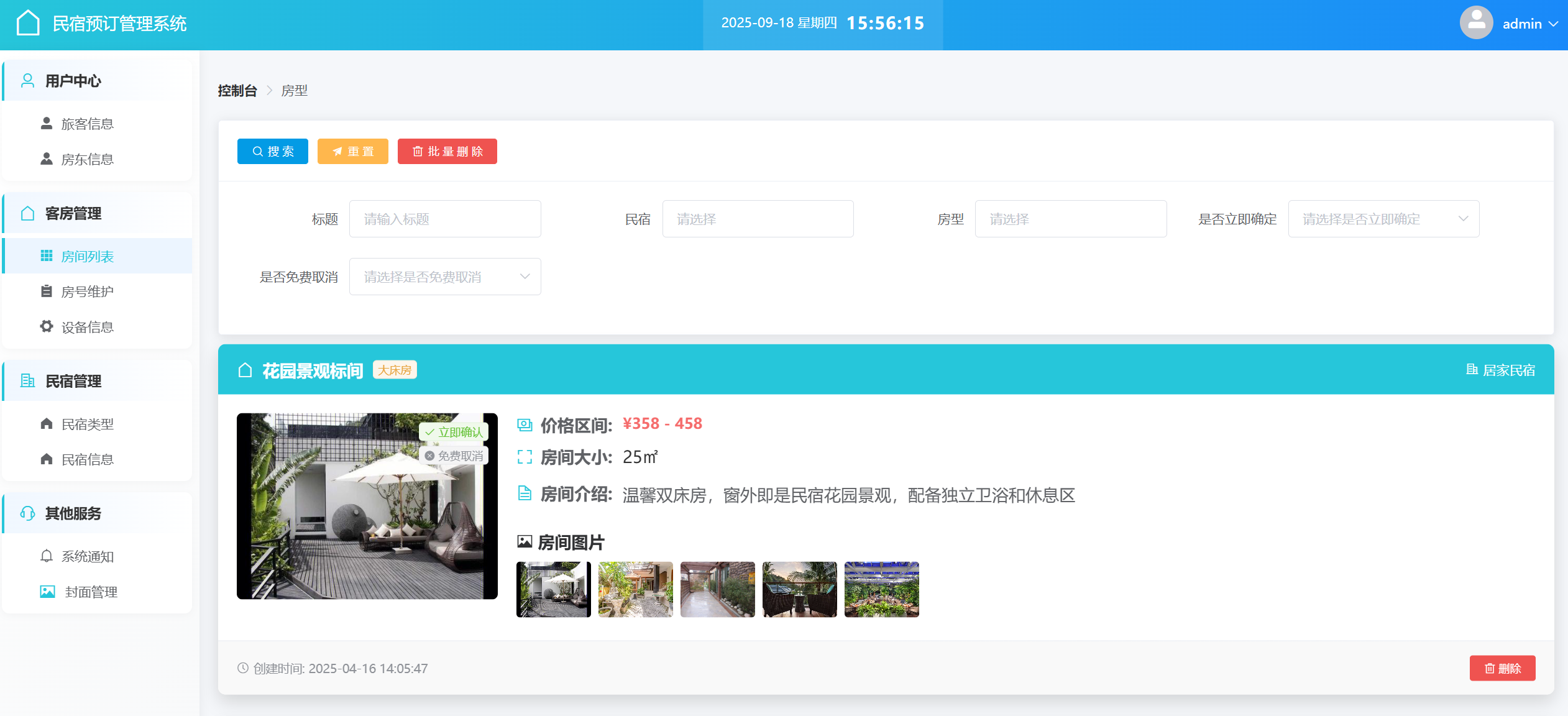
Task: Click the 房间介绍 document icon
Action: [x=525, y=493]
